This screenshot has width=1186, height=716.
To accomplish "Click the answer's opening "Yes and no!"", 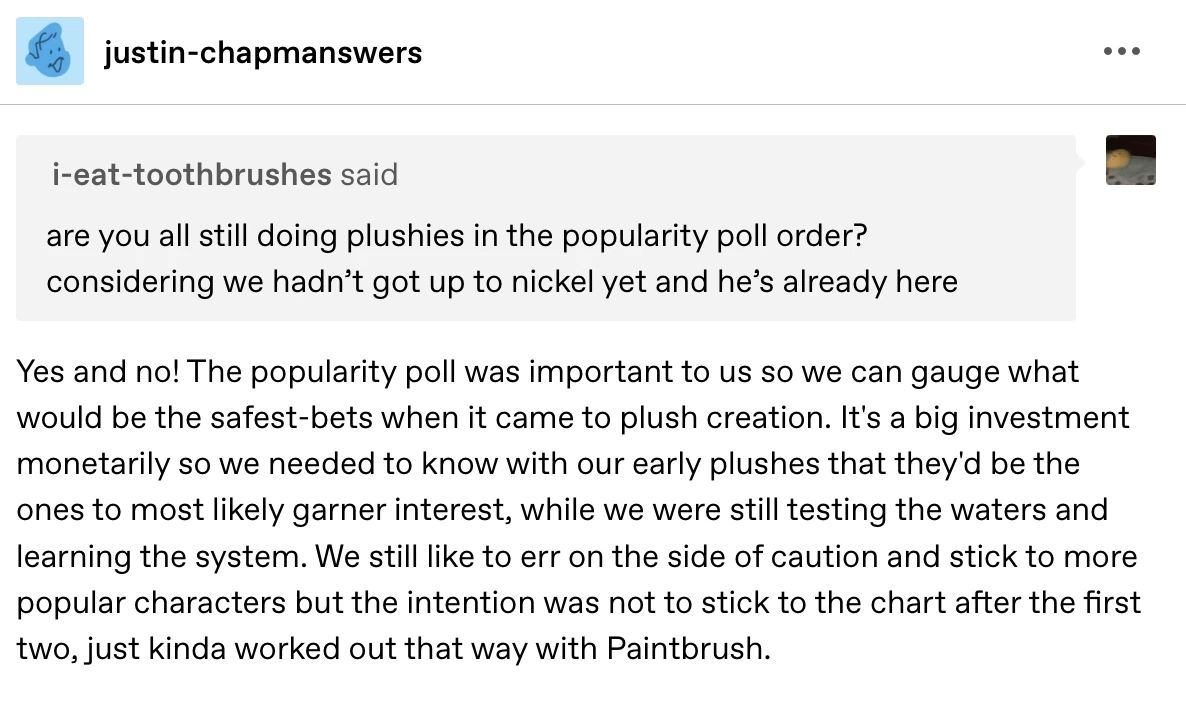I will coord(97,372).
